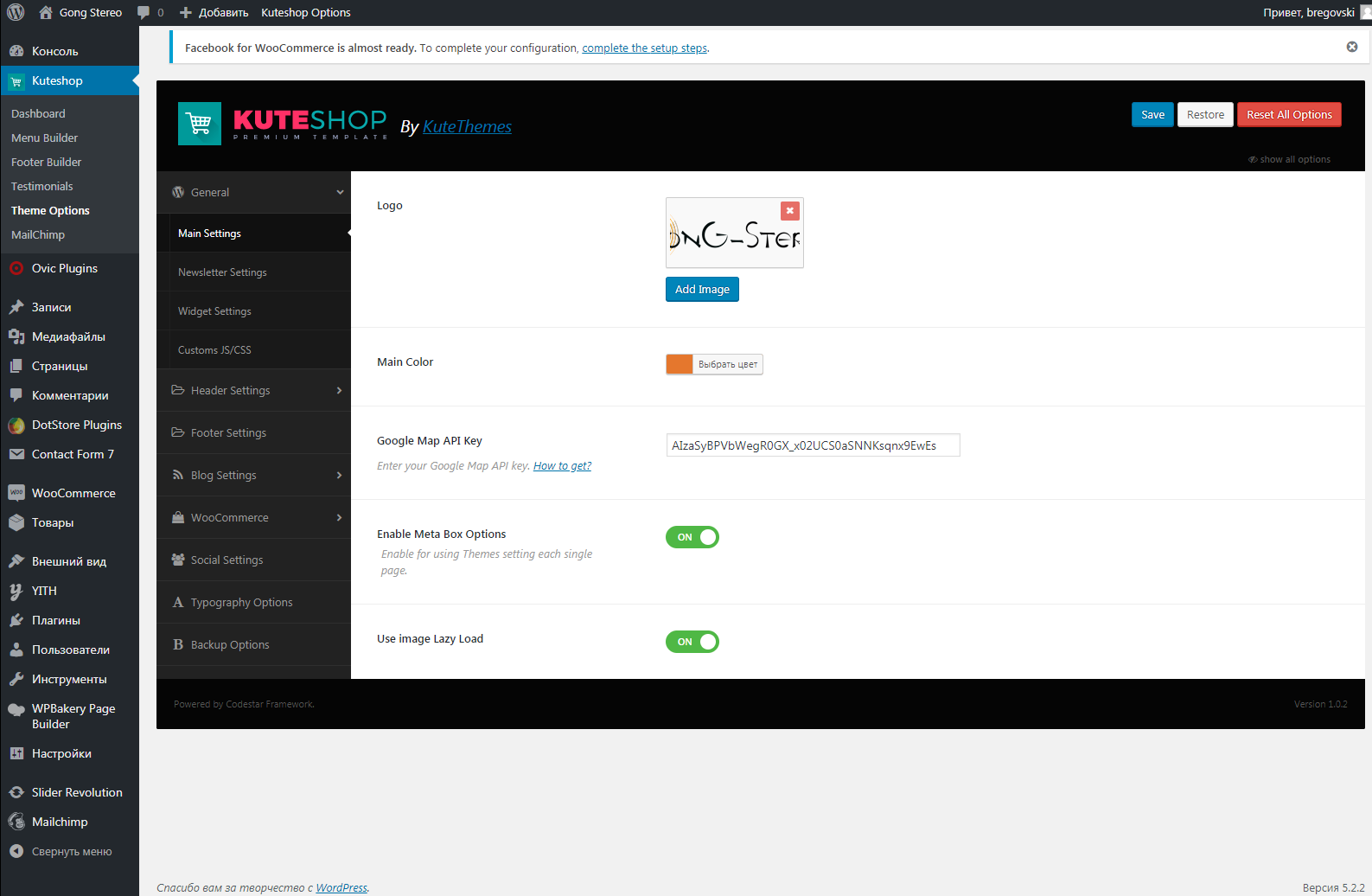Open Typography Options section
The height and width of the screenshot is (896, 1372).
pyautogui.click(x=254, y=602)
